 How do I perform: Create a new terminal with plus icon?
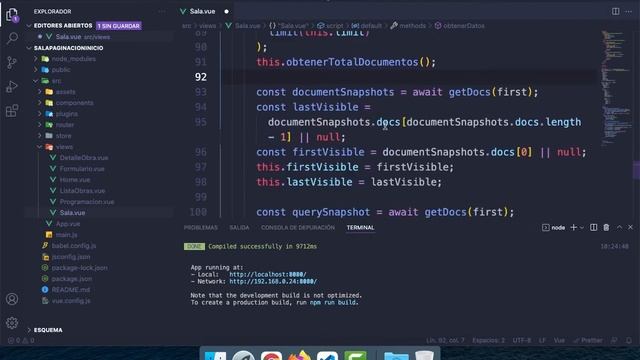573,227
